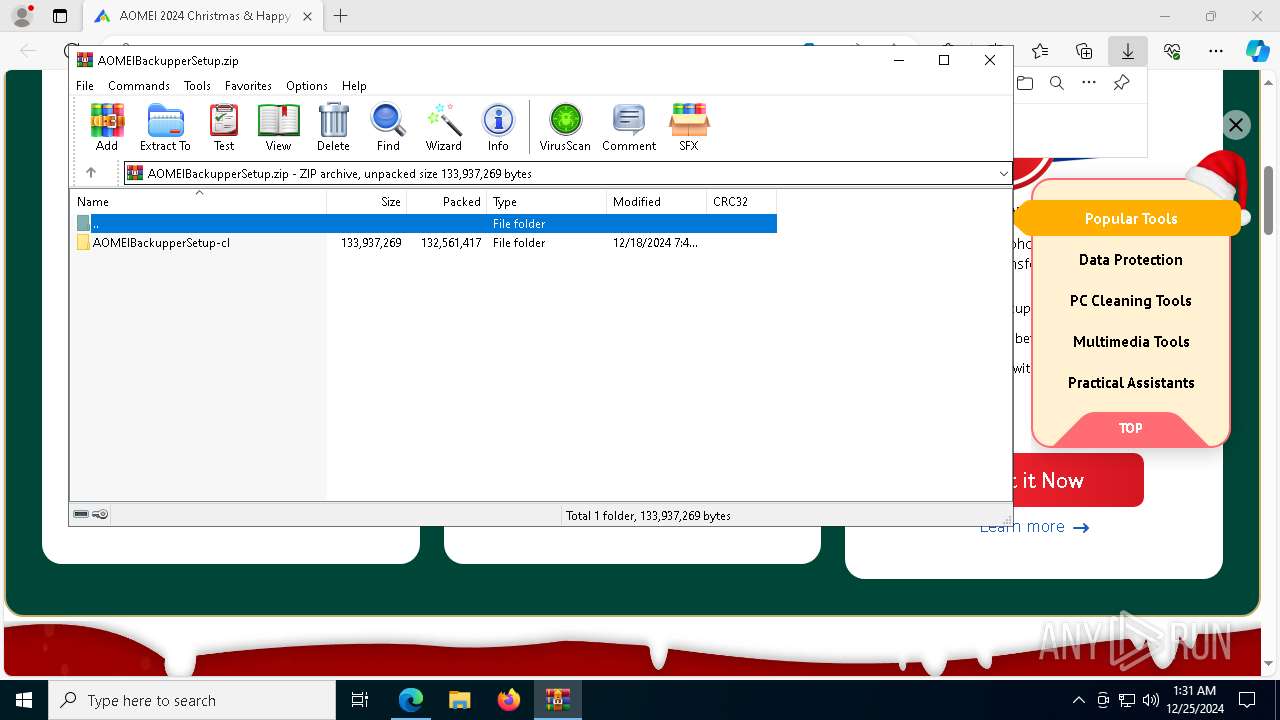Open Edge profile avatar icon
Screen dimensions: 1280x720
[22, 16]
